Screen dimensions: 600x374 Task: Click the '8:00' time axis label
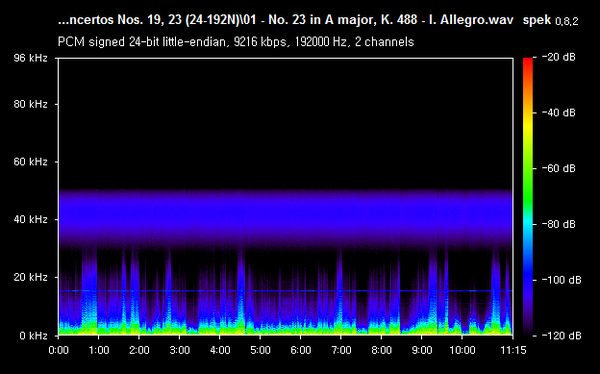click(382, 350)
